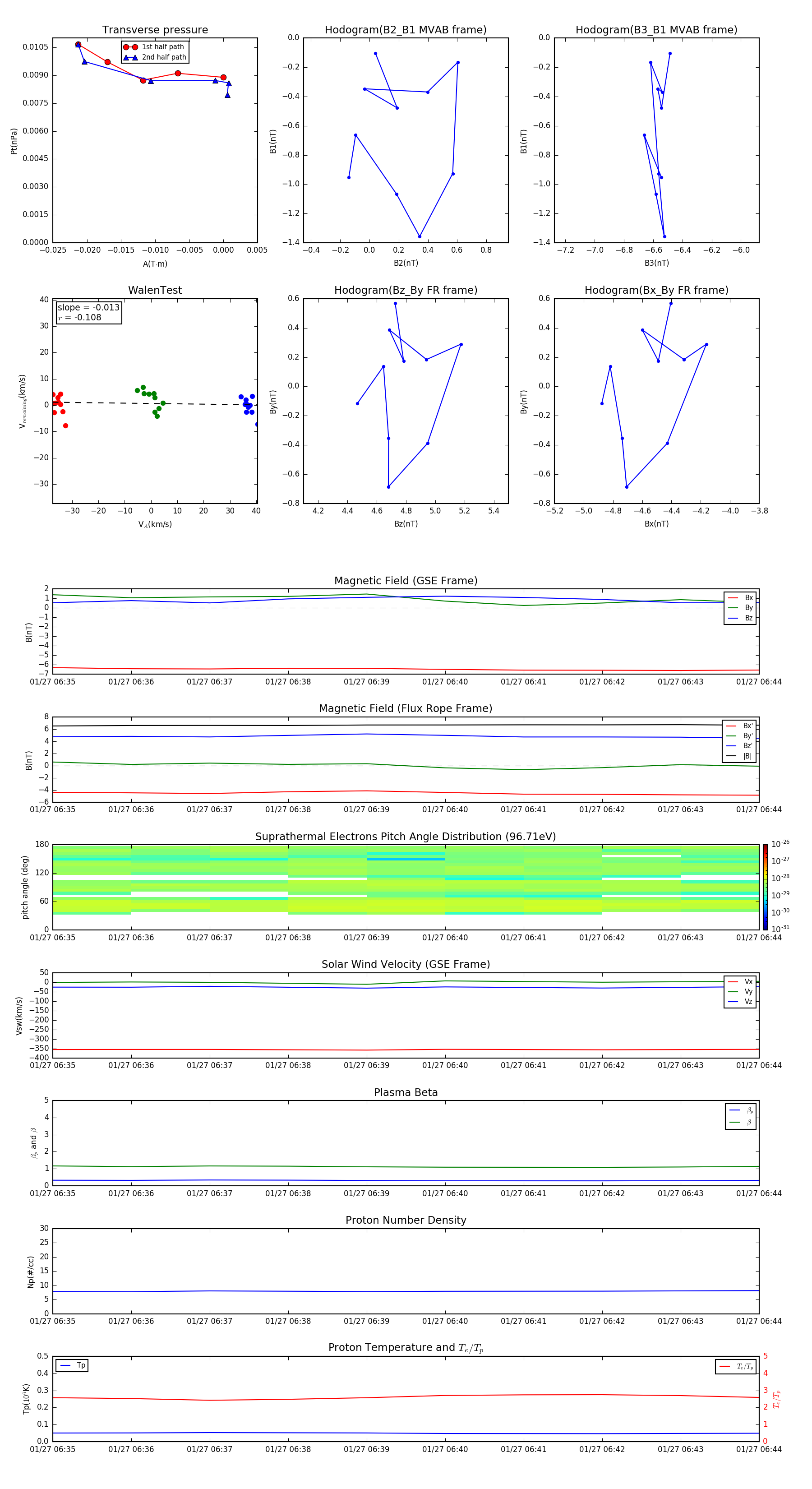Click the 'B3(nT)' x-axis label

coord(656,263)
